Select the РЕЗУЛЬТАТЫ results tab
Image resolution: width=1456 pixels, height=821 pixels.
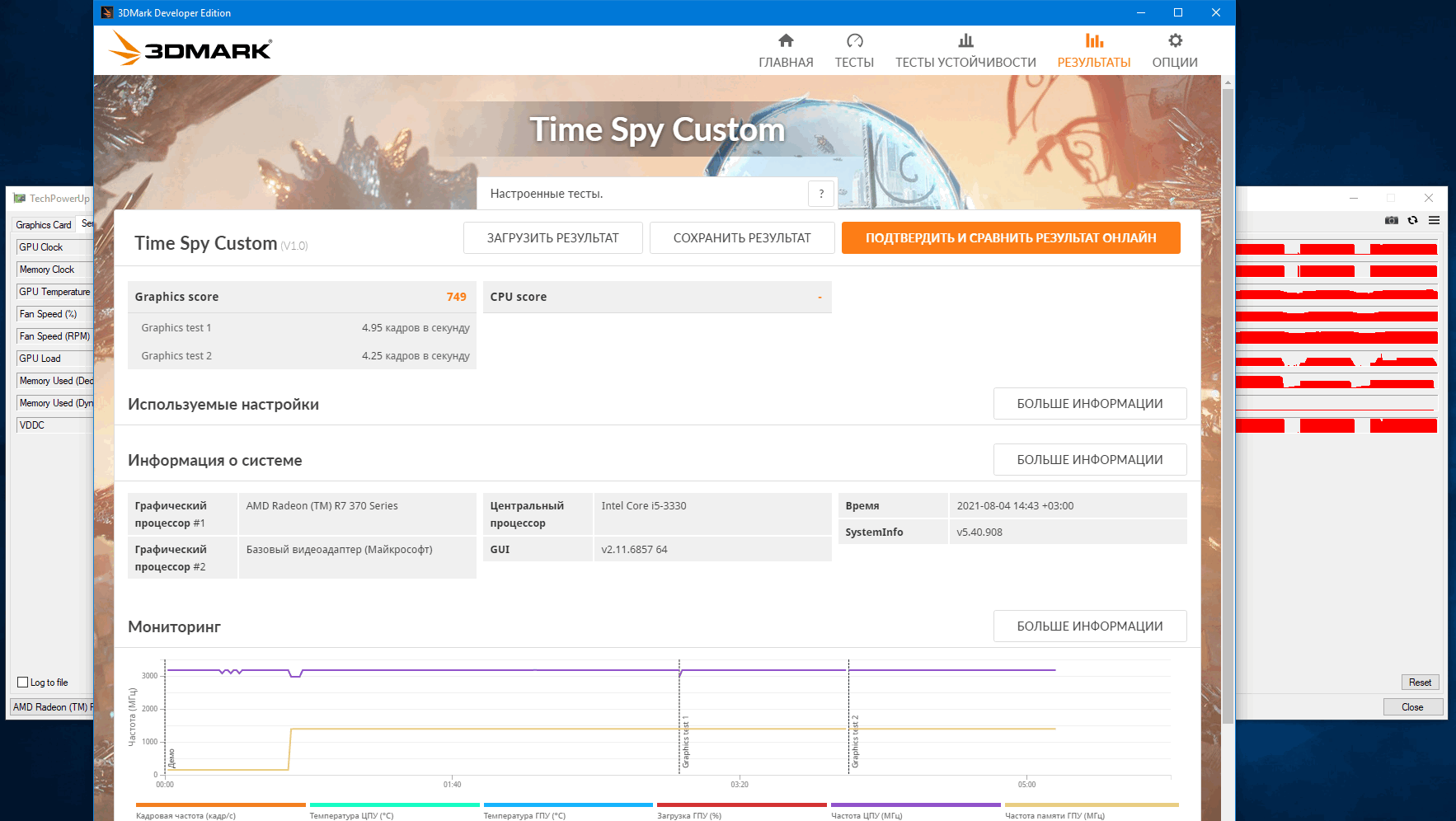(1094, 51)
